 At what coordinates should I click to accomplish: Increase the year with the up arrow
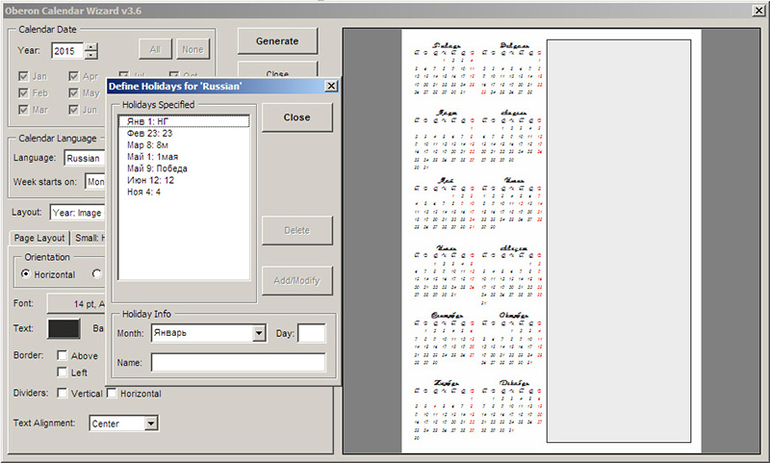(92, 45)
